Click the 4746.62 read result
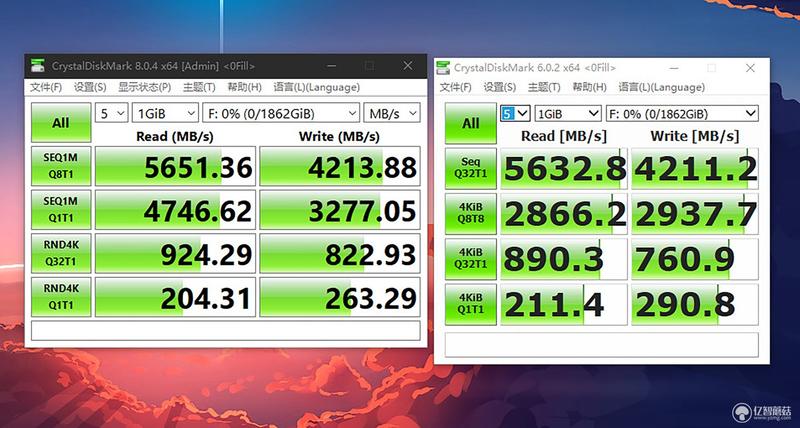 coord(175,210)
